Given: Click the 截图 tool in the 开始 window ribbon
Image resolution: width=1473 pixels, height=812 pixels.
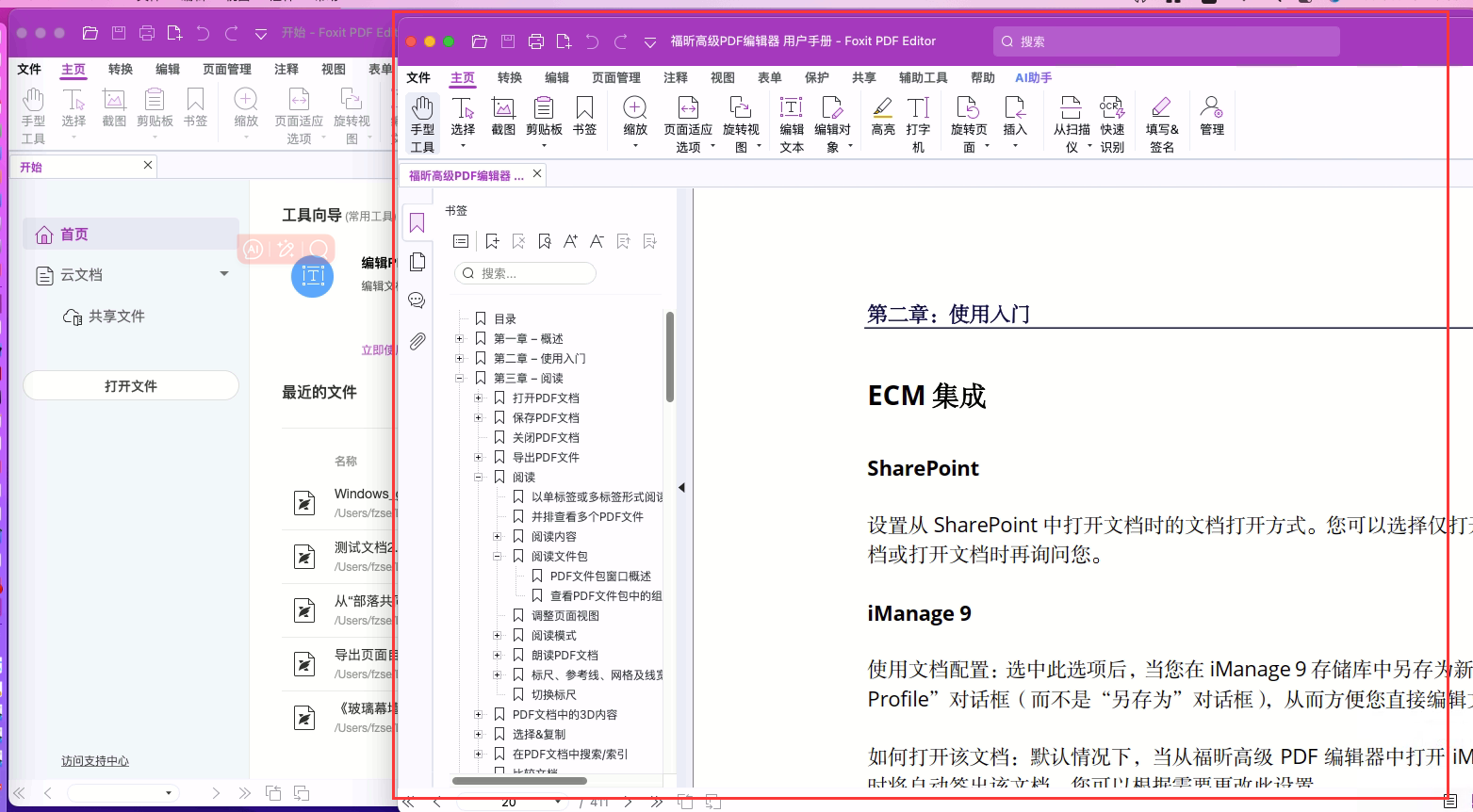Looking at the screenshot, I should tap(114, 108).
